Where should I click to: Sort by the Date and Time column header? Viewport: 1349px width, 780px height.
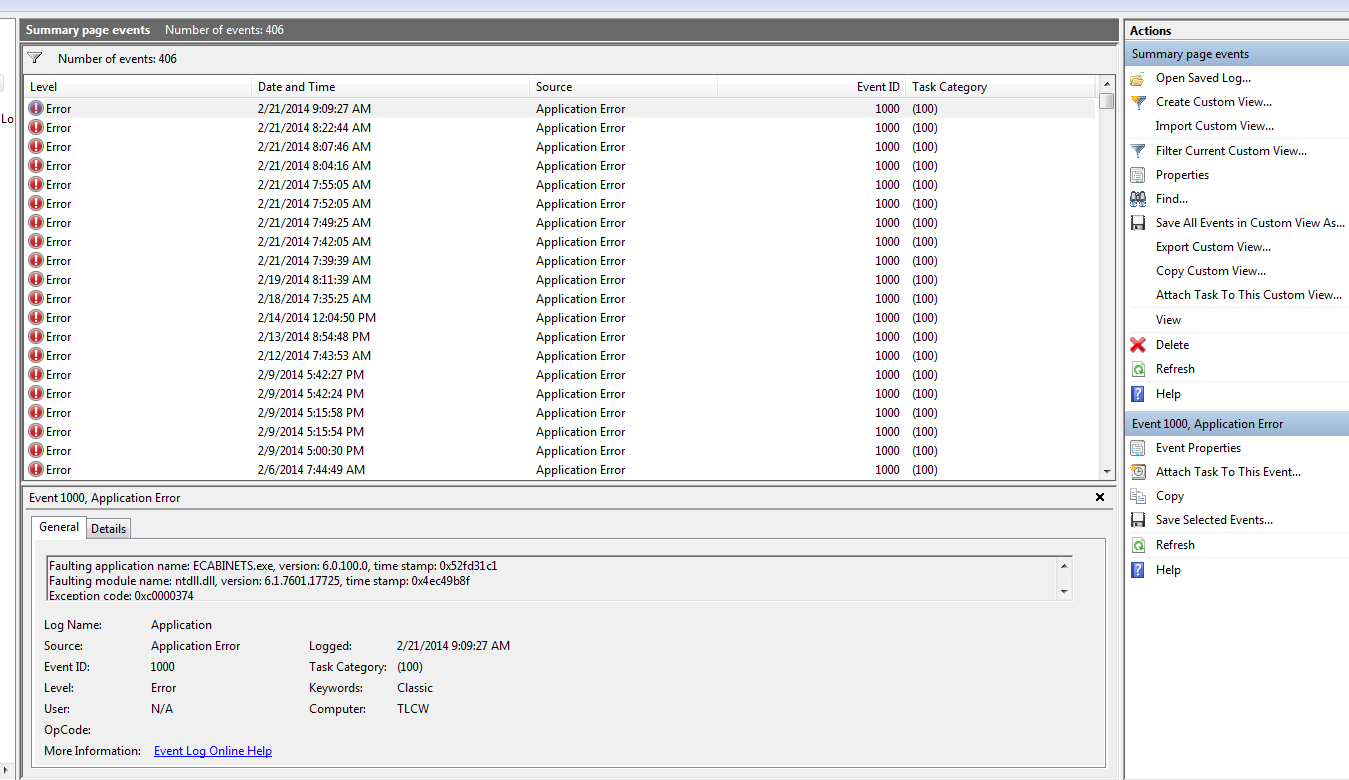point(296,87)
